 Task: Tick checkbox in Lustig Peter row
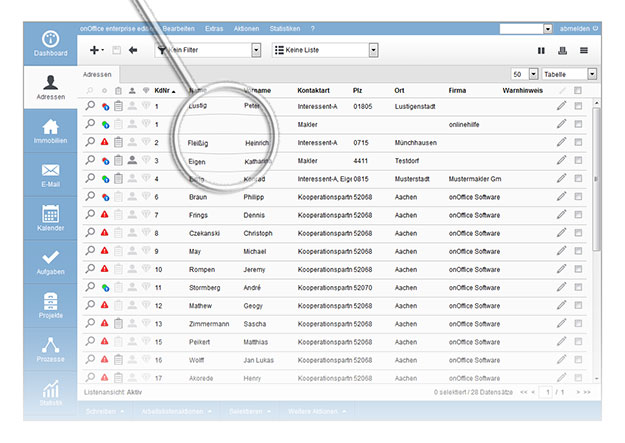(578, 106)
